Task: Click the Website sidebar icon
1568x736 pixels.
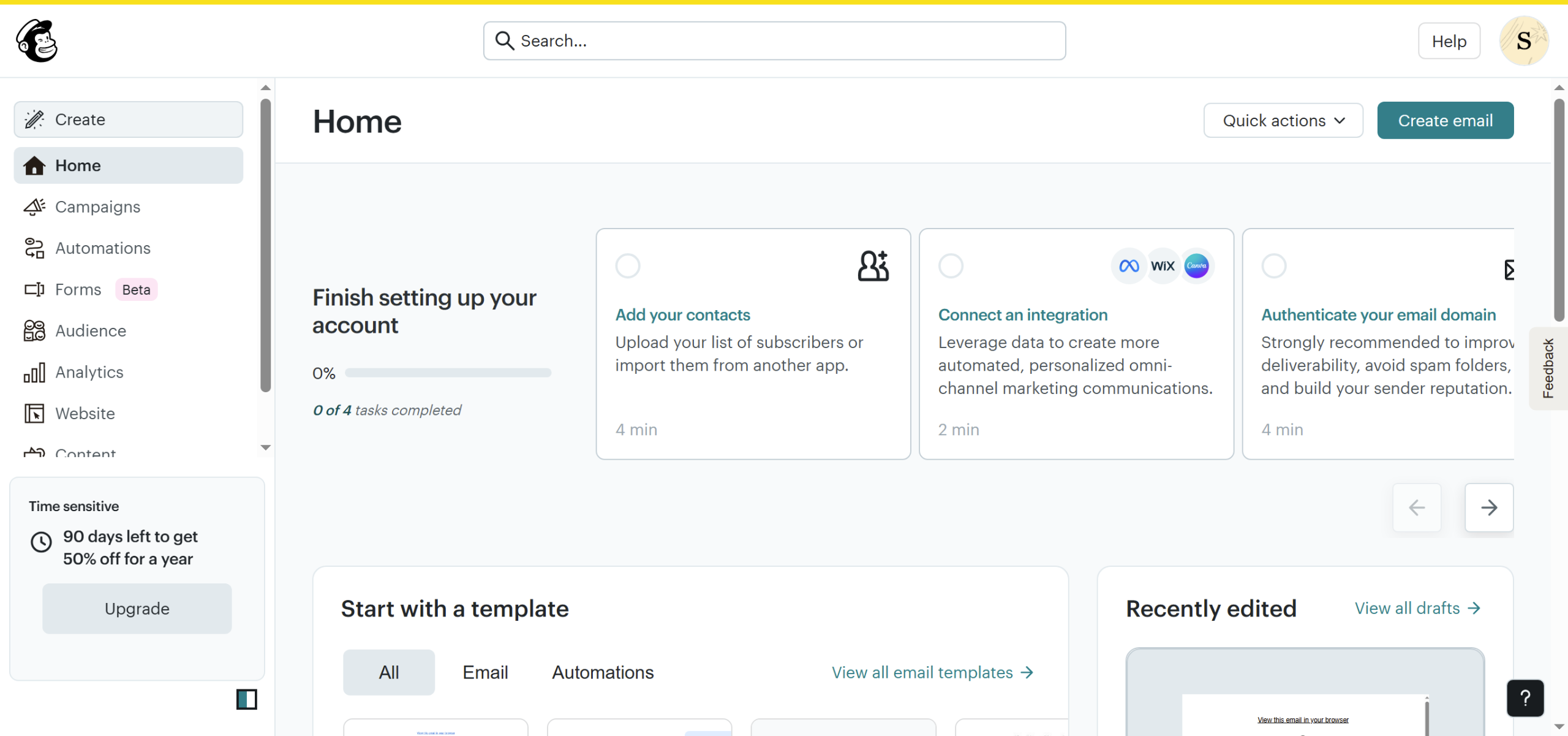Action: click(x=34, y=414)
